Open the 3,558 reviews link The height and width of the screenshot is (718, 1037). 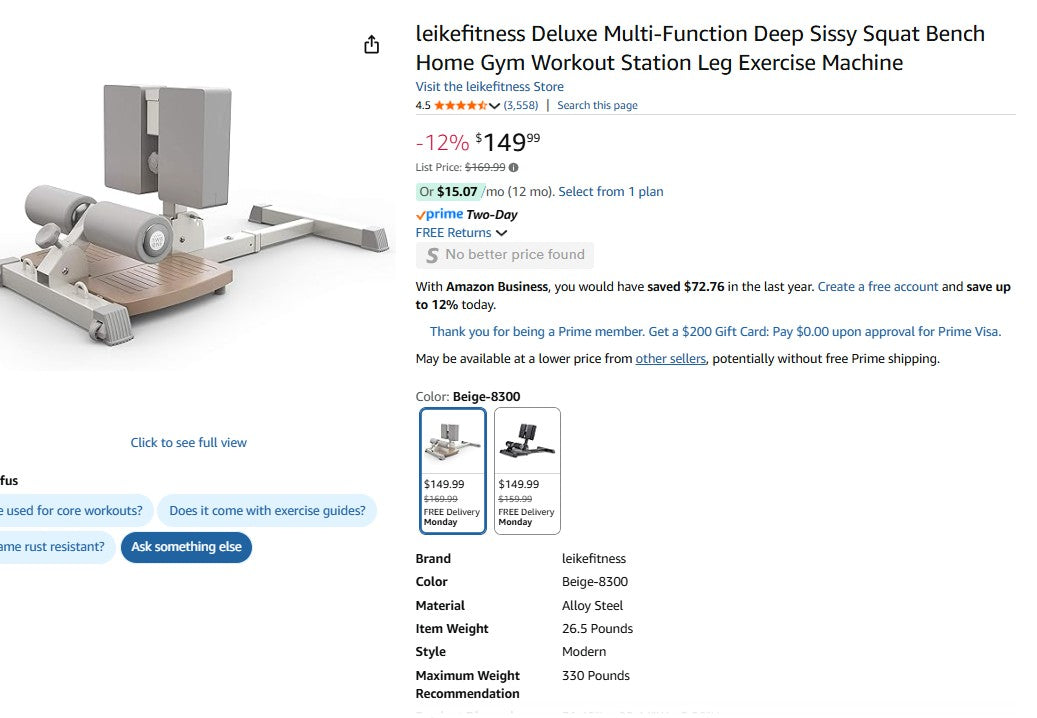click(521, 106)
